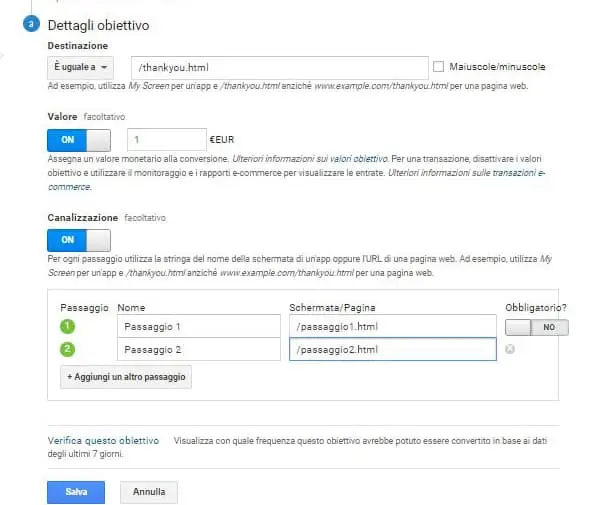Click the Destinazione /thankyou.html field
The image size is (607, 505).
279,68
